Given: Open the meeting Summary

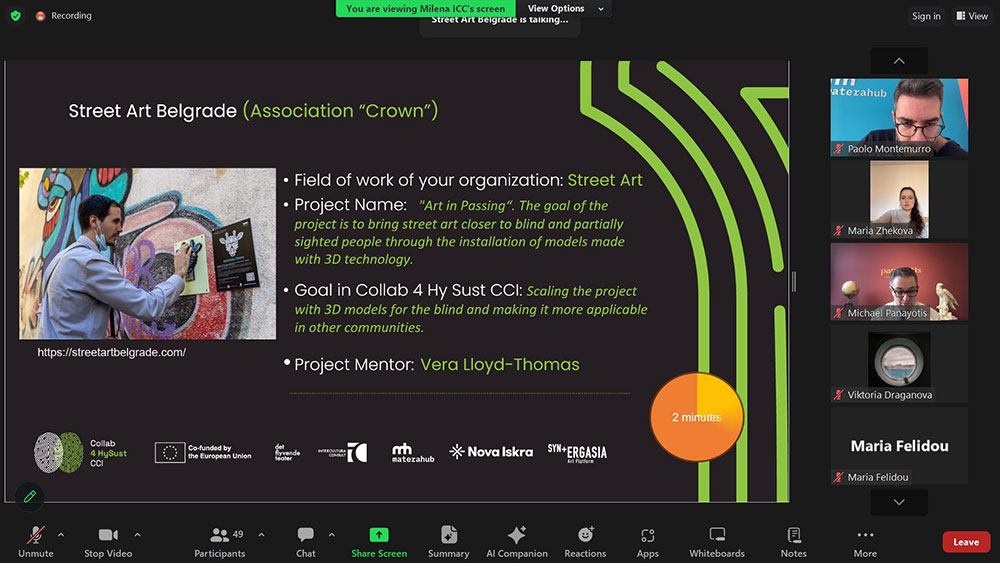Looking at the screenshot, I should tap(448, 541).
